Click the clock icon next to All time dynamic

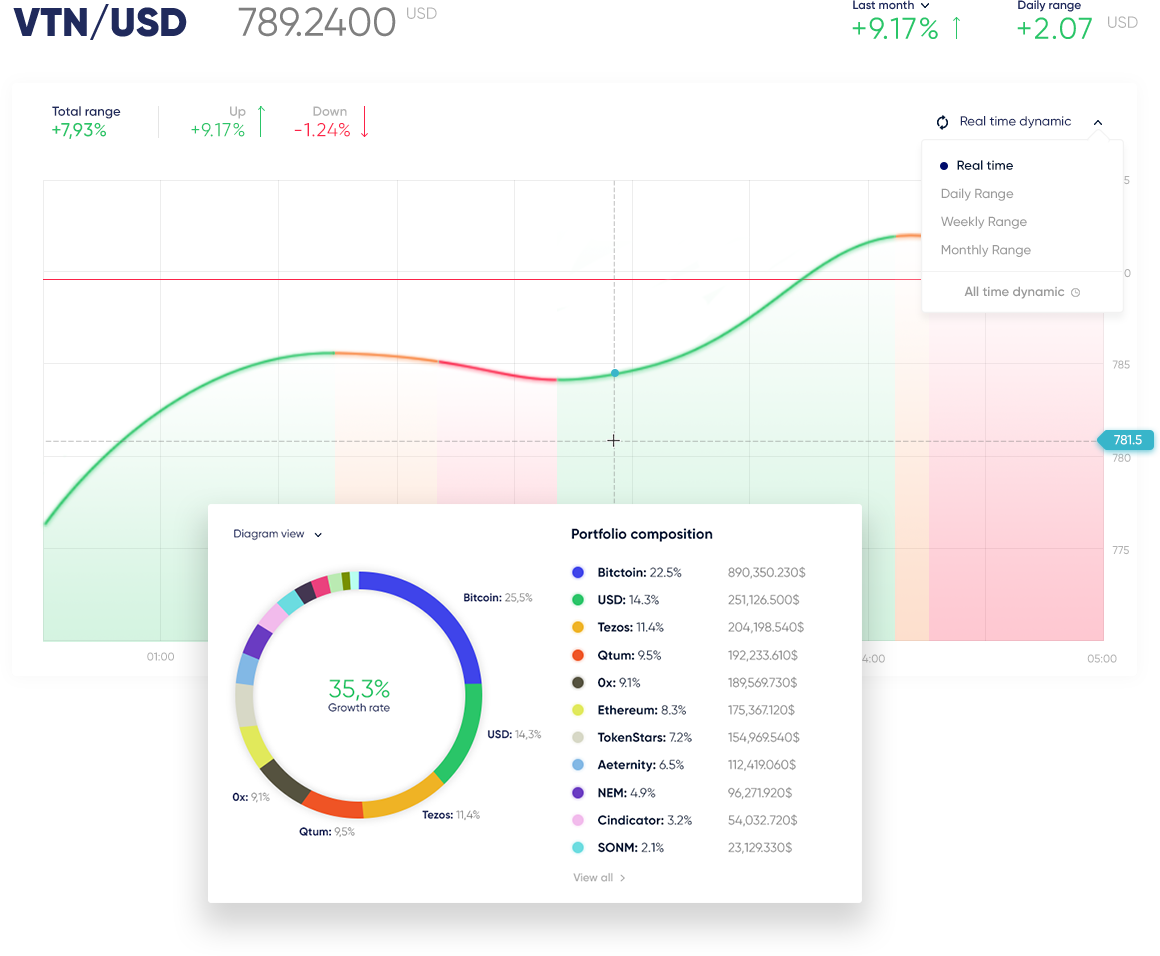(x=1076, y=293)
